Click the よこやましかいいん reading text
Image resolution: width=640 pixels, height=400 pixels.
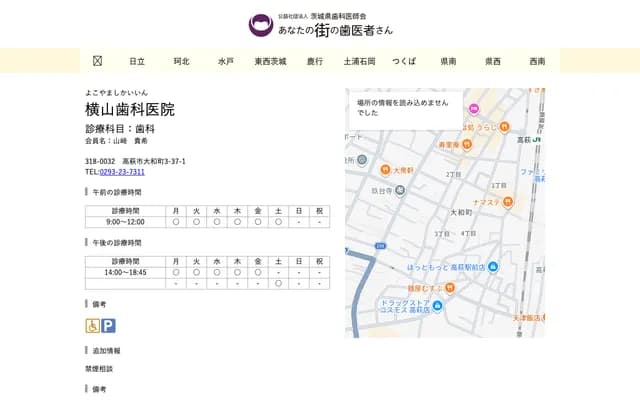(x=116, y=93)
